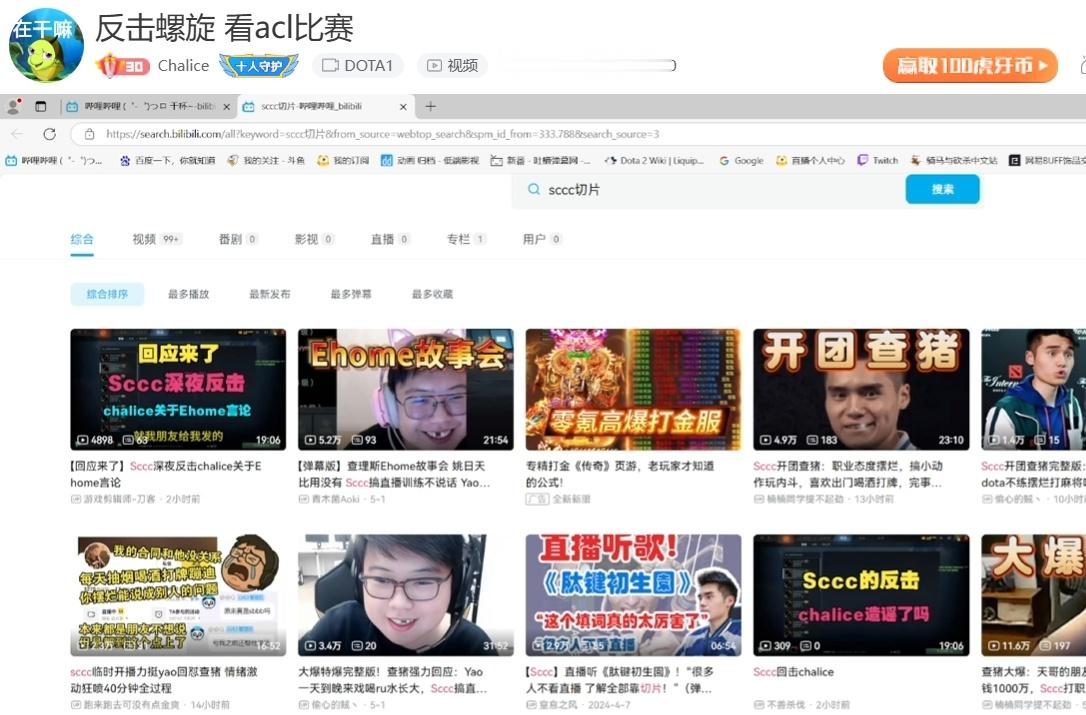
Task: Select 综合排序 sort option
Action: point(107,294)
